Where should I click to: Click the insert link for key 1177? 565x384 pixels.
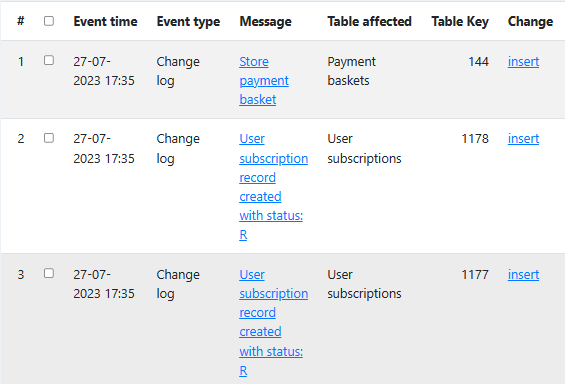pos(523,274)
